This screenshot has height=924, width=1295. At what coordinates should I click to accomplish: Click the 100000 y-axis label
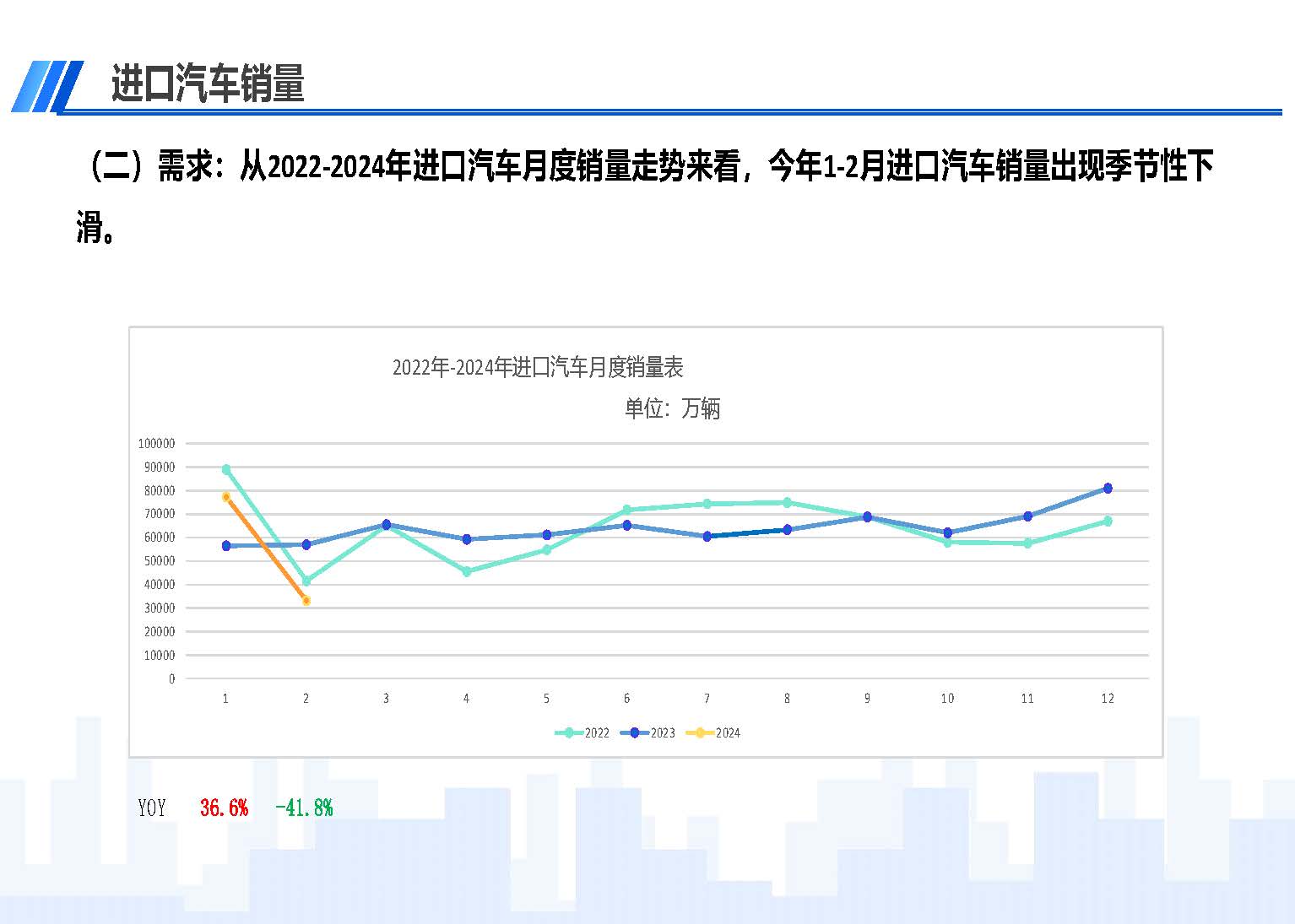(156, 443)
